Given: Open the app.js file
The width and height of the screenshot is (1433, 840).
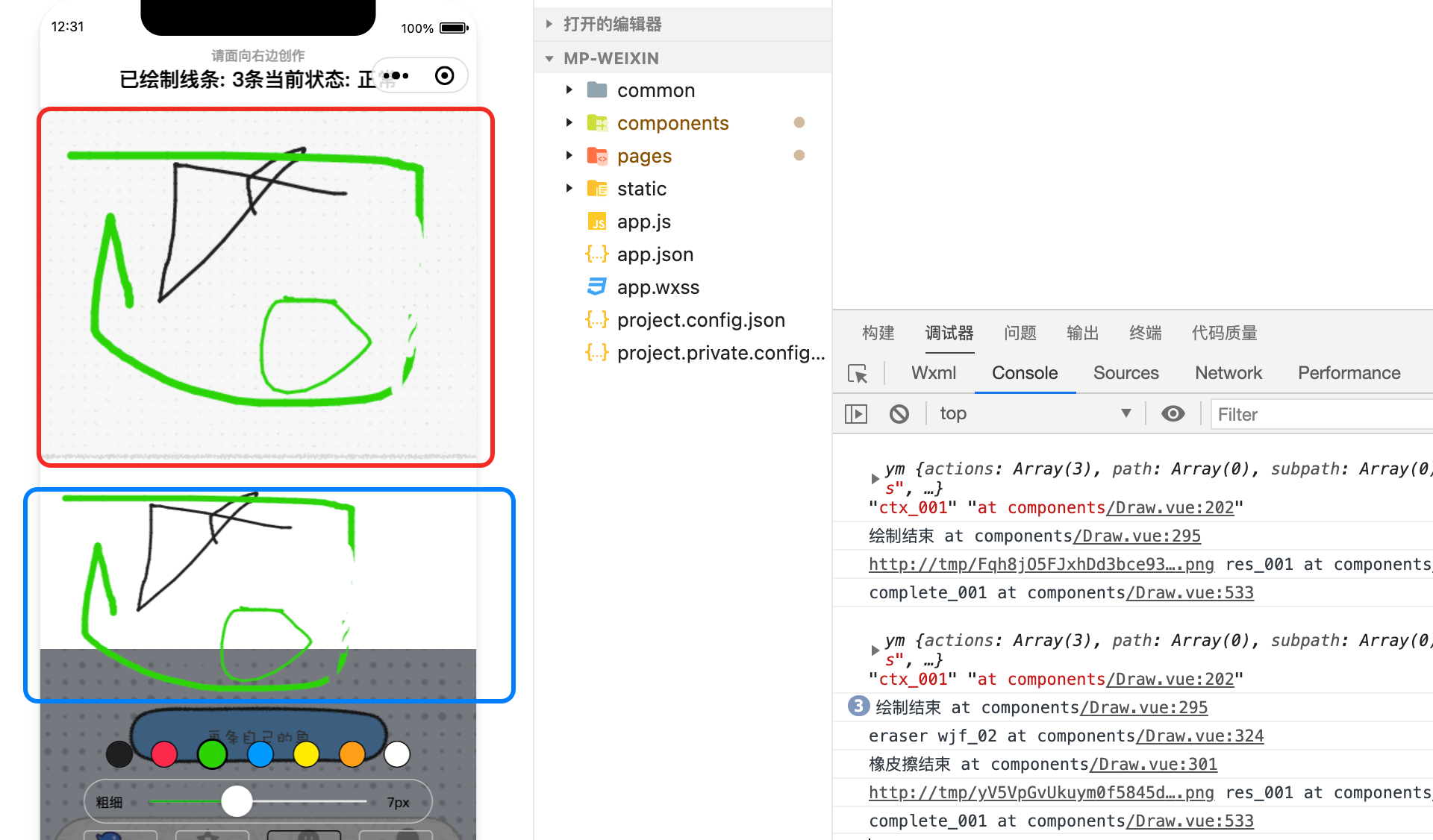Looking at the screenshot, I should [x=643, y=222].
